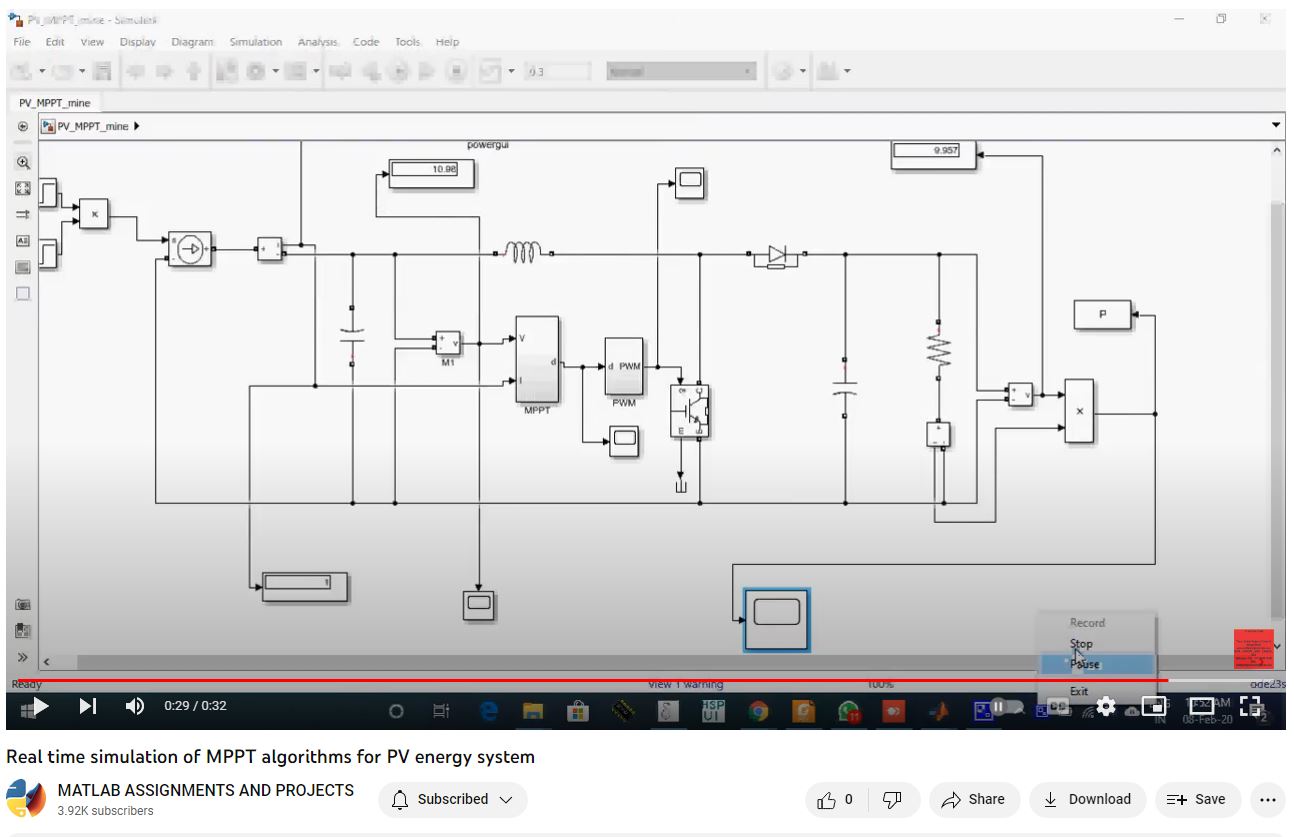1294x837 pixels.
Task: Download the video
Action: tap(1086, 799)
